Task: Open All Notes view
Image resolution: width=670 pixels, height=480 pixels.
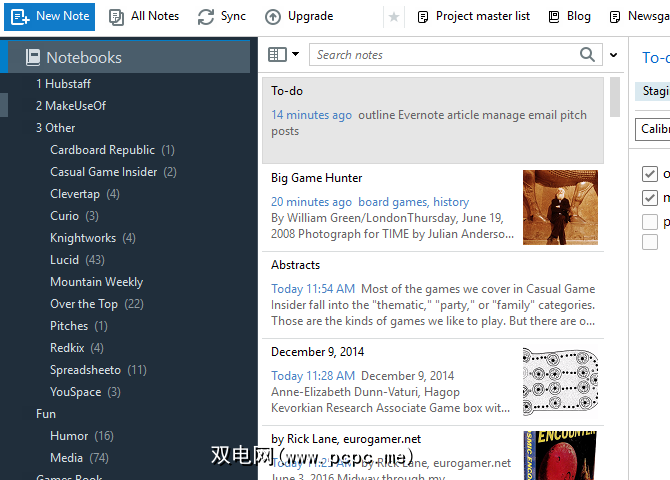Action: [144, 16]
